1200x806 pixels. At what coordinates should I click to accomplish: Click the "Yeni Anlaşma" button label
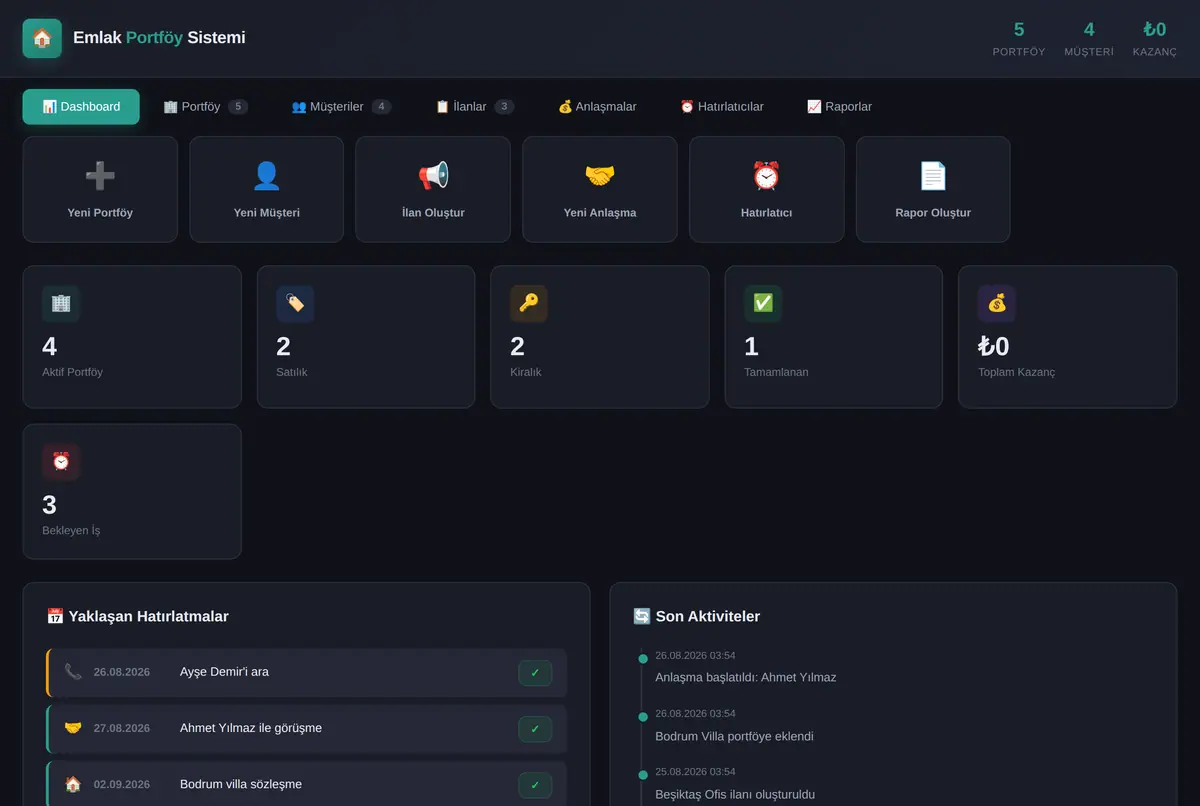click(x=600, y=213)
